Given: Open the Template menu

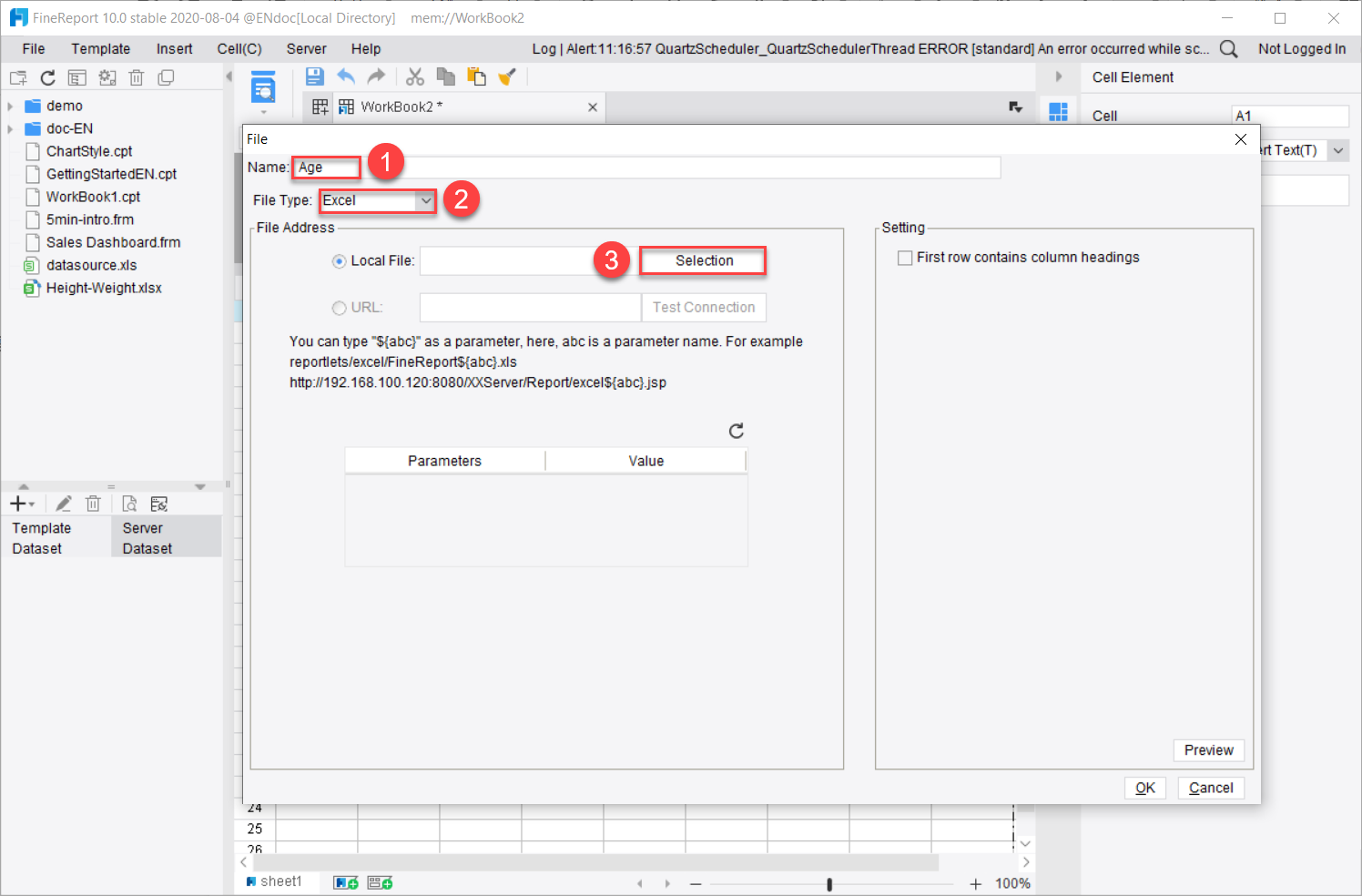Looking at the screenshot, I should click(101, 48).
